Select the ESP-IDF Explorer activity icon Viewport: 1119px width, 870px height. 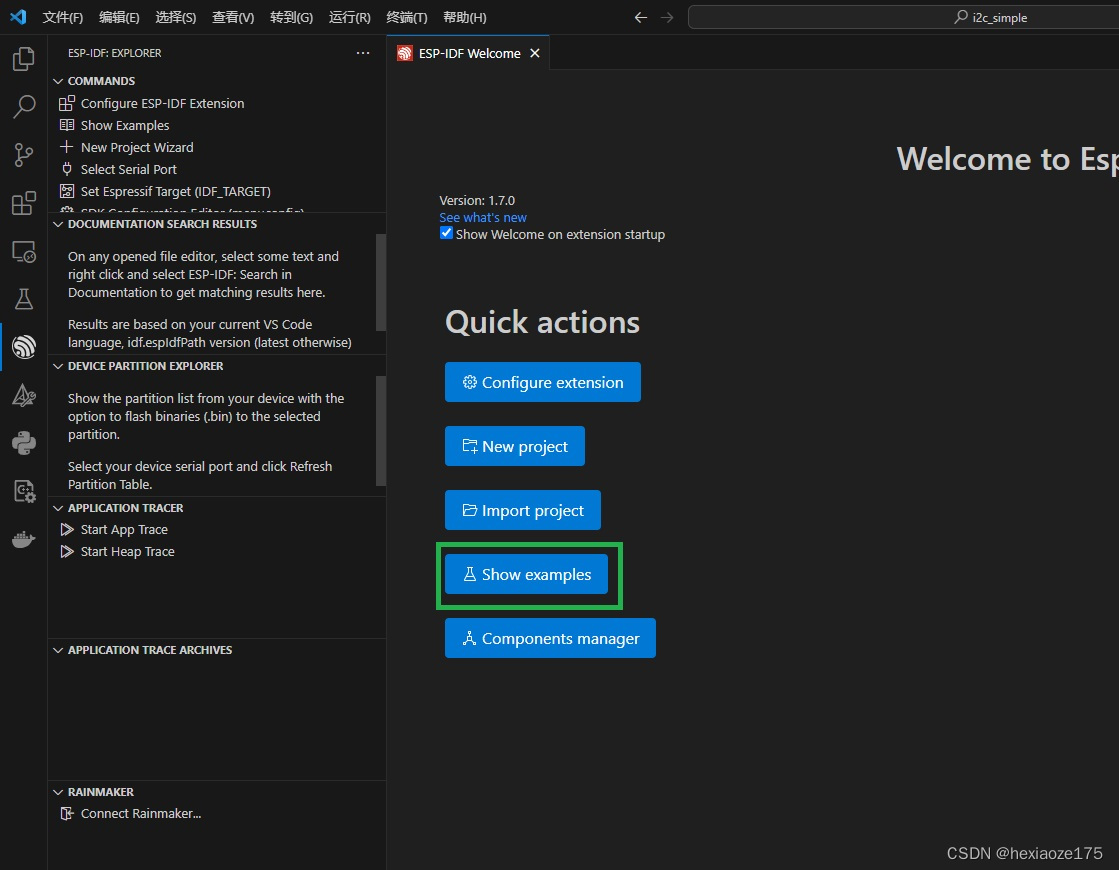click(24, 347)
